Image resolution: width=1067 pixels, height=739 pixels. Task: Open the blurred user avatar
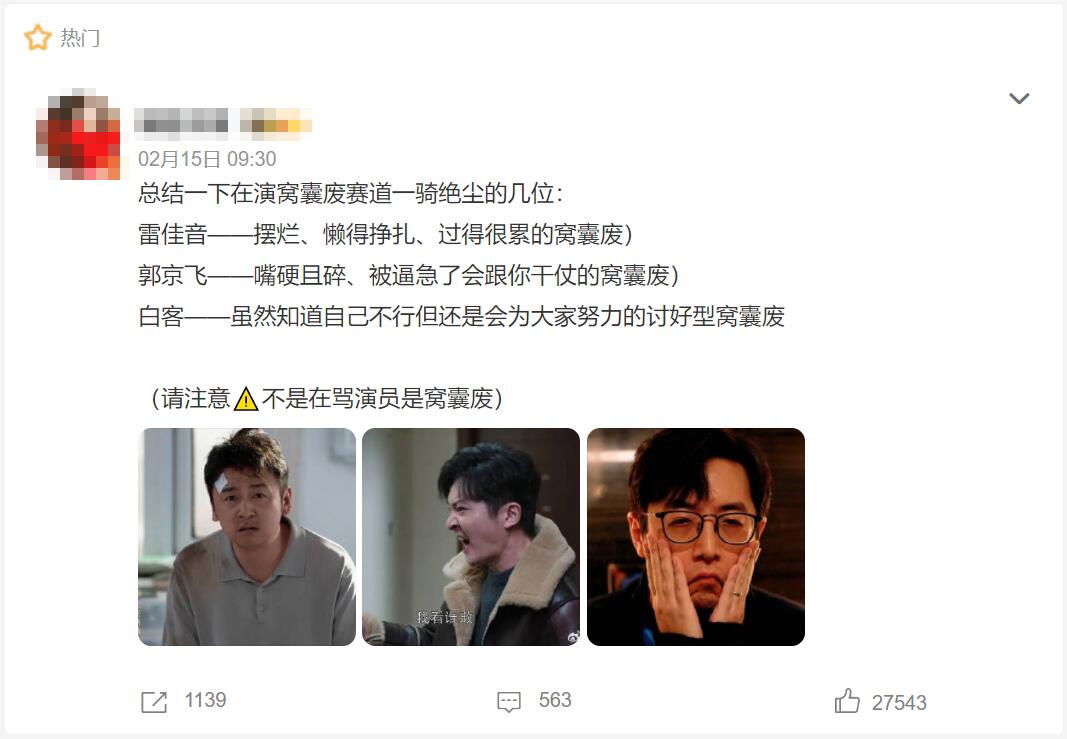[x=78, y=134]
